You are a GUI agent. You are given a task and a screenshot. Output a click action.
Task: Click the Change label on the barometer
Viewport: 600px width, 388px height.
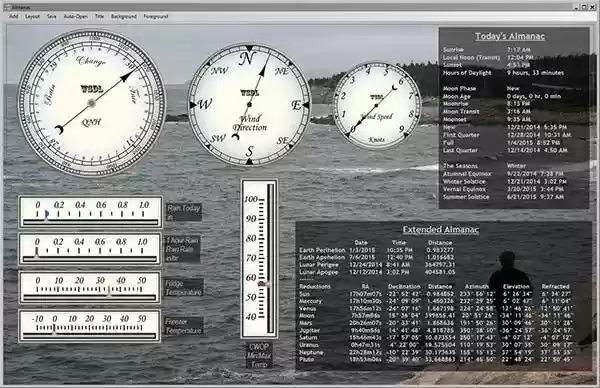(91, 61)
